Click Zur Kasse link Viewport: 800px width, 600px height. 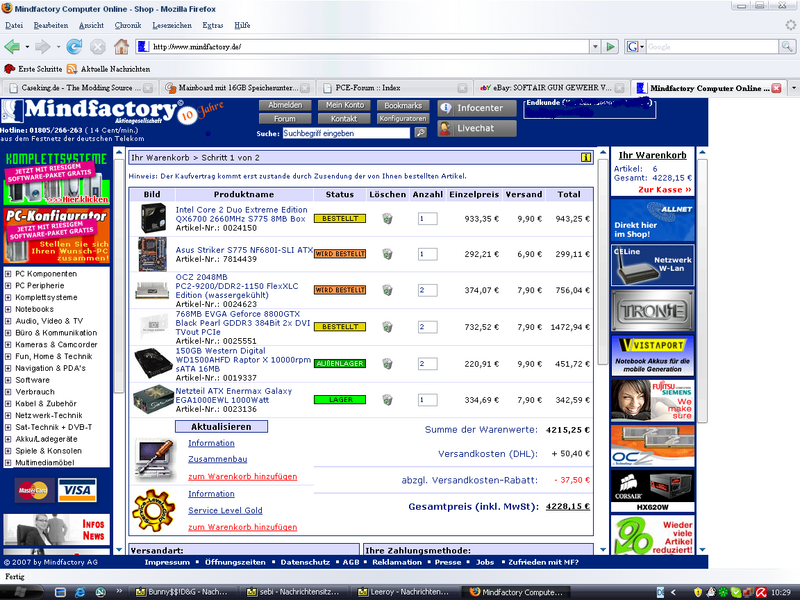tap(664, 190)
